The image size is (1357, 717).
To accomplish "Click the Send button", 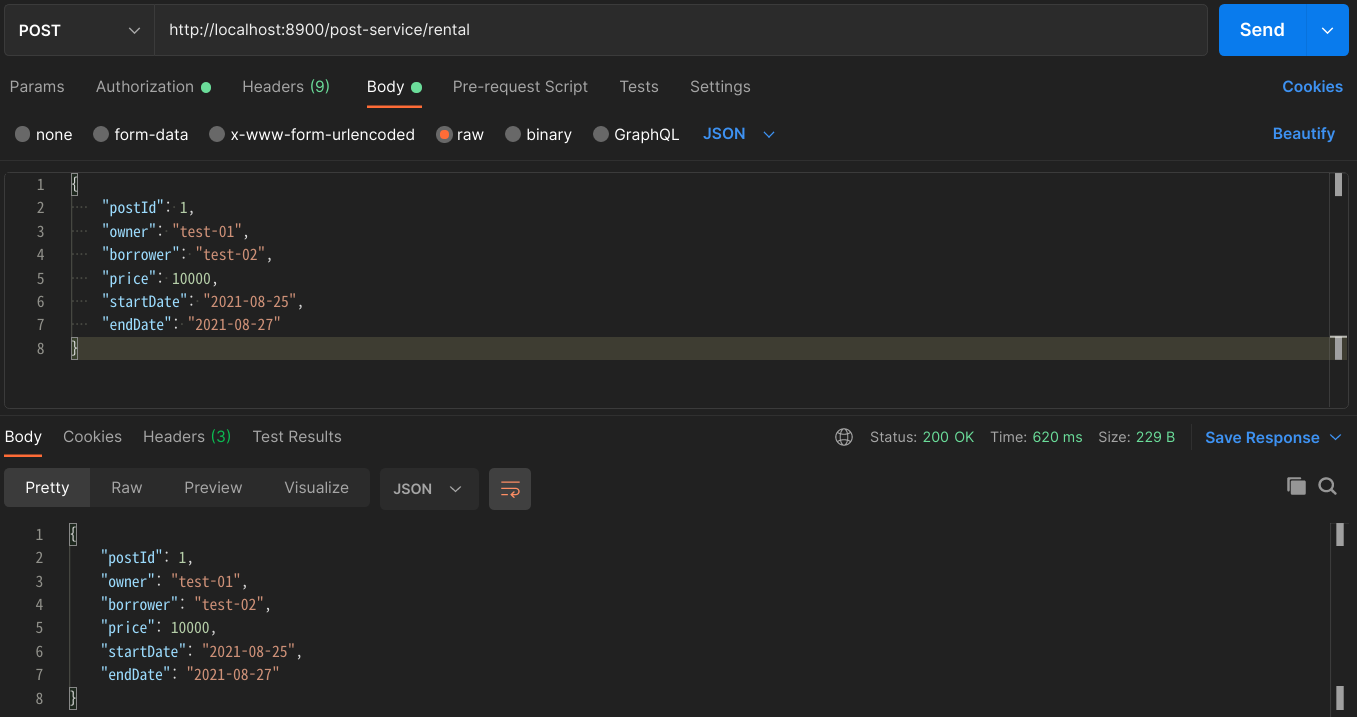I will [x=1260, y=29].
